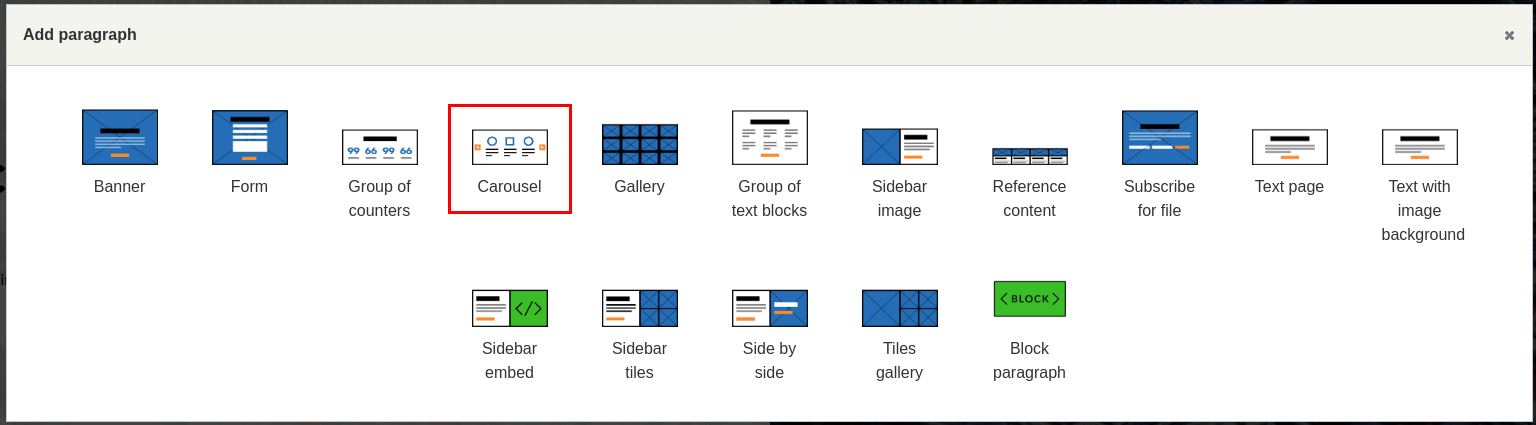
Task: Pick the Text page paragraph icon
Action: click(1290, 147)
